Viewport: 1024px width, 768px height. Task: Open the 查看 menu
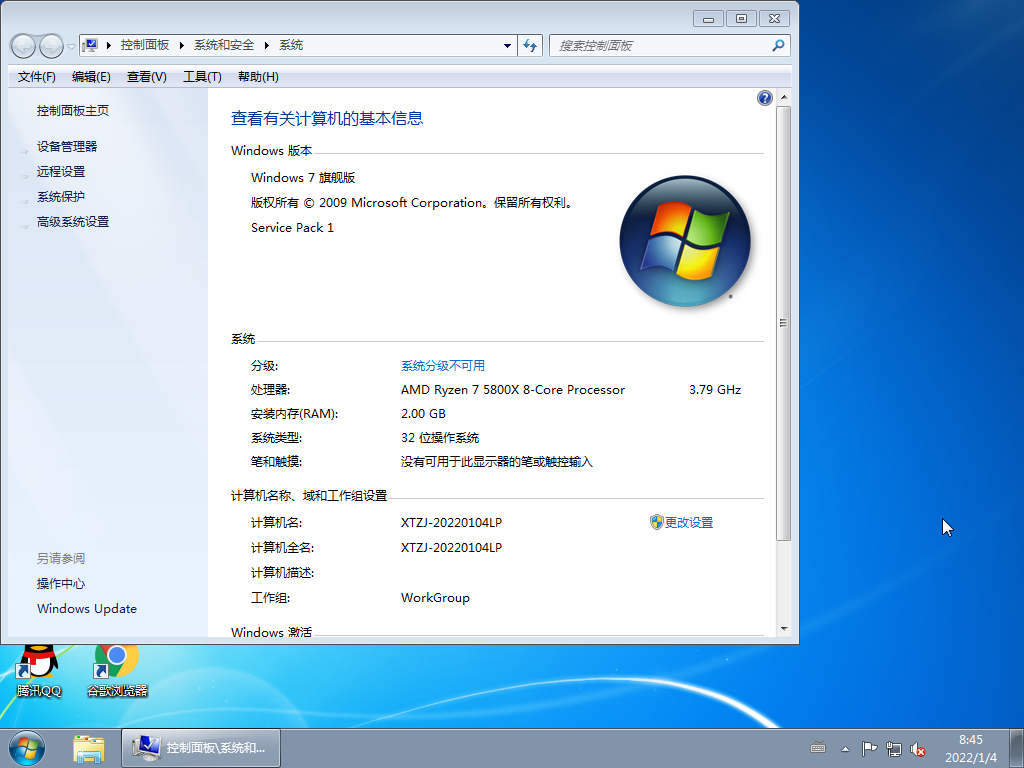(145, 76)
